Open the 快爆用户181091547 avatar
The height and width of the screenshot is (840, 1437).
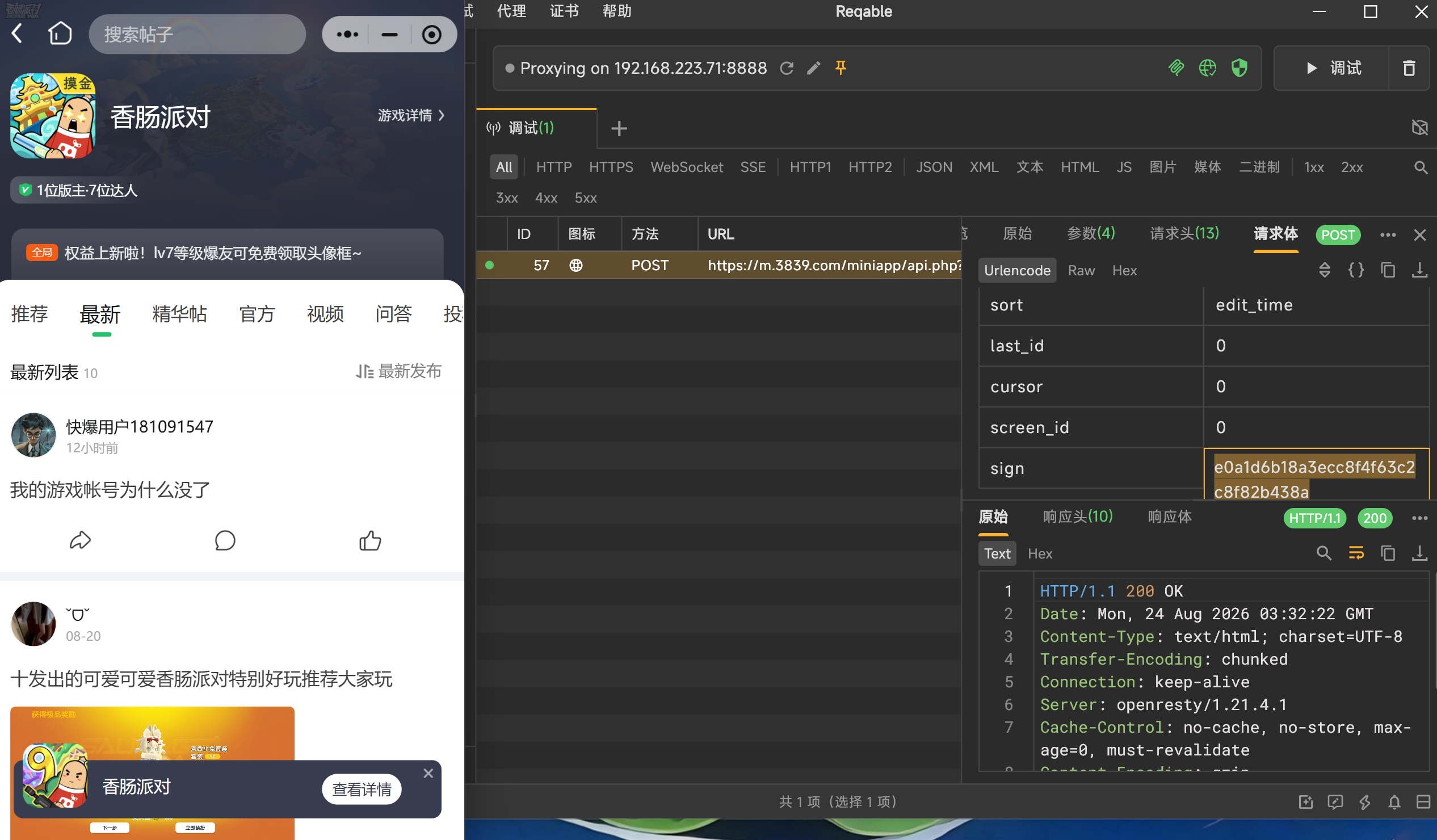[x=33, y=435]
